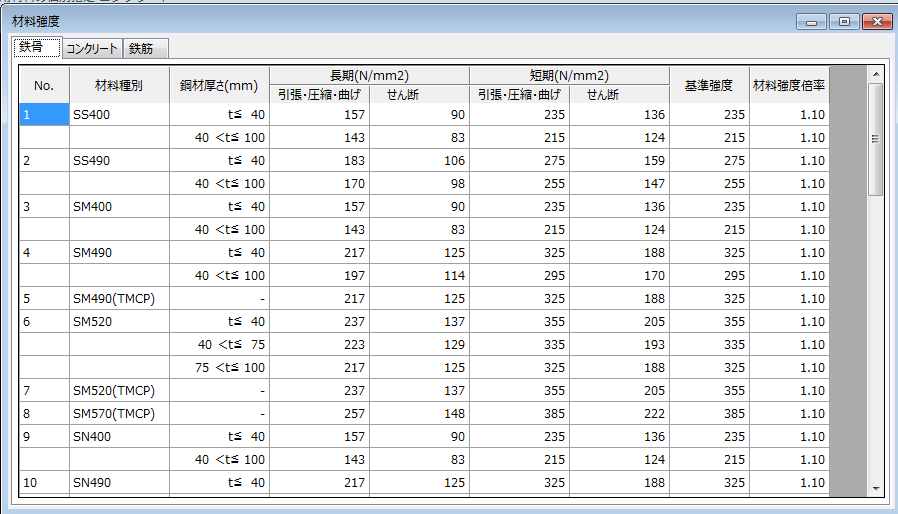Image resolution: width=898 pixels, height=514 pixels.
Task: Click the 1.10 multiplier in SM570(TMCP) row
Action: 789,414
